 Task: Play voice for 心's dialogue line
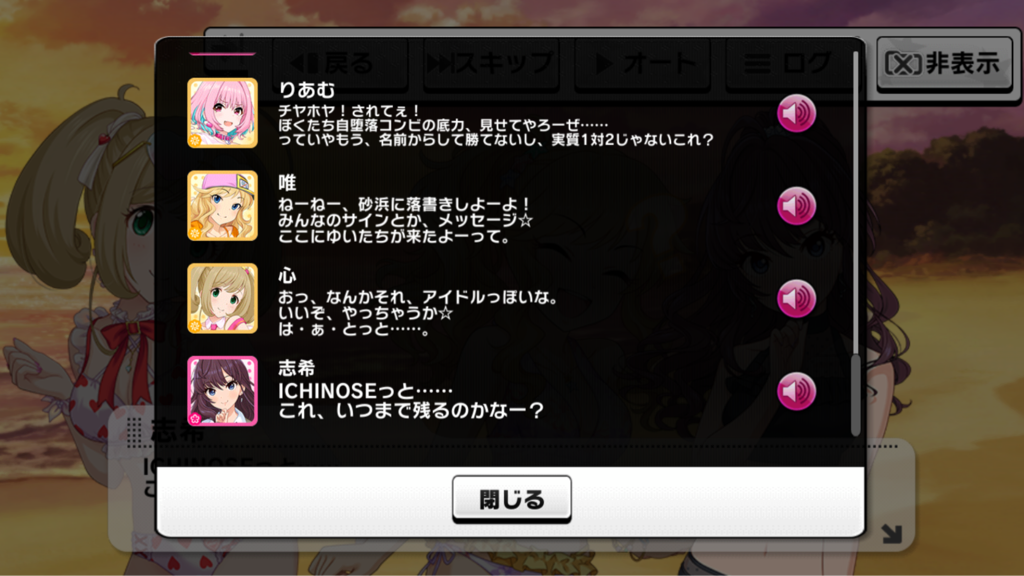pyautogui.click(x=796, y=299)
